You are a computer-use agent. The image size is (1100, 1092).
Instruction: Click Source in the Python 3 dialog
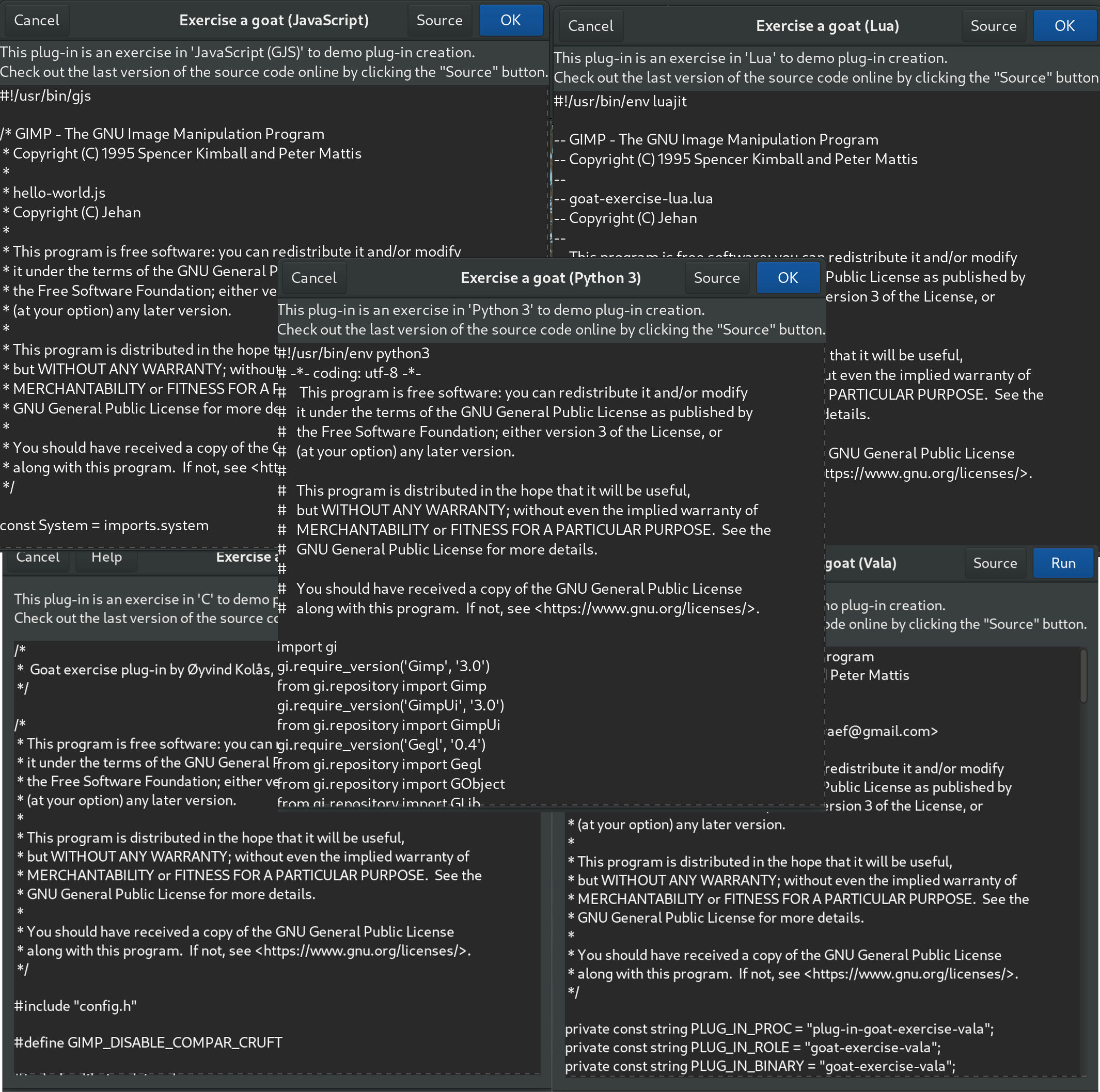click(716, 278)
